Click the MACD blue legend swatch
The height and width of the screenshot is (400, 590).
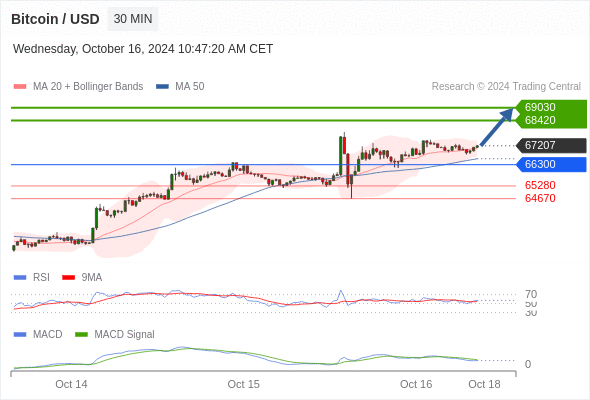click(x=20, y=335)
